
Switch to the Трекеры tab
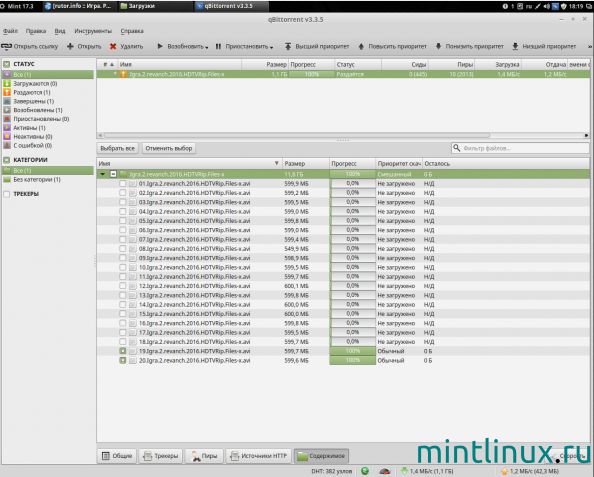tap(161, 456)
